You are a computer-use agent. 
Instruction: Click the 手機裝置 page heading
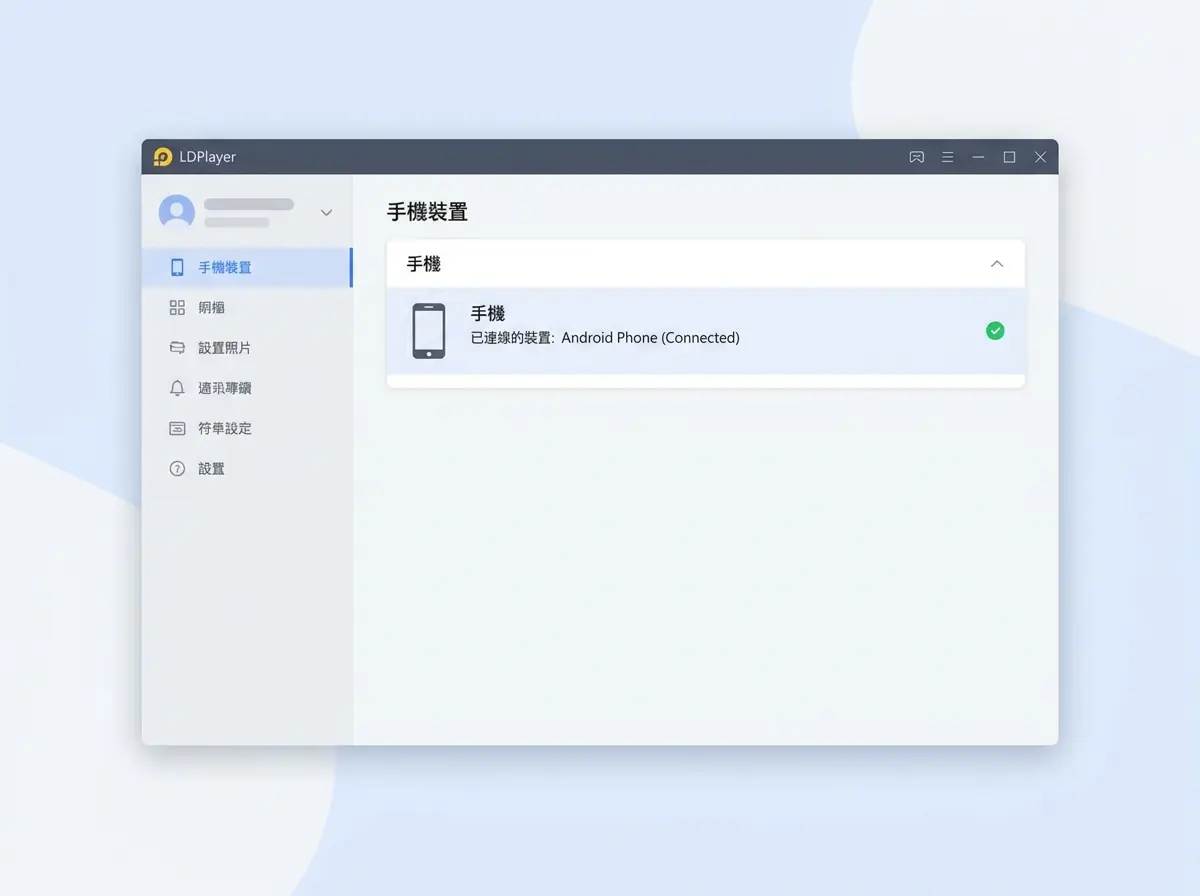[x=427, y=212]
